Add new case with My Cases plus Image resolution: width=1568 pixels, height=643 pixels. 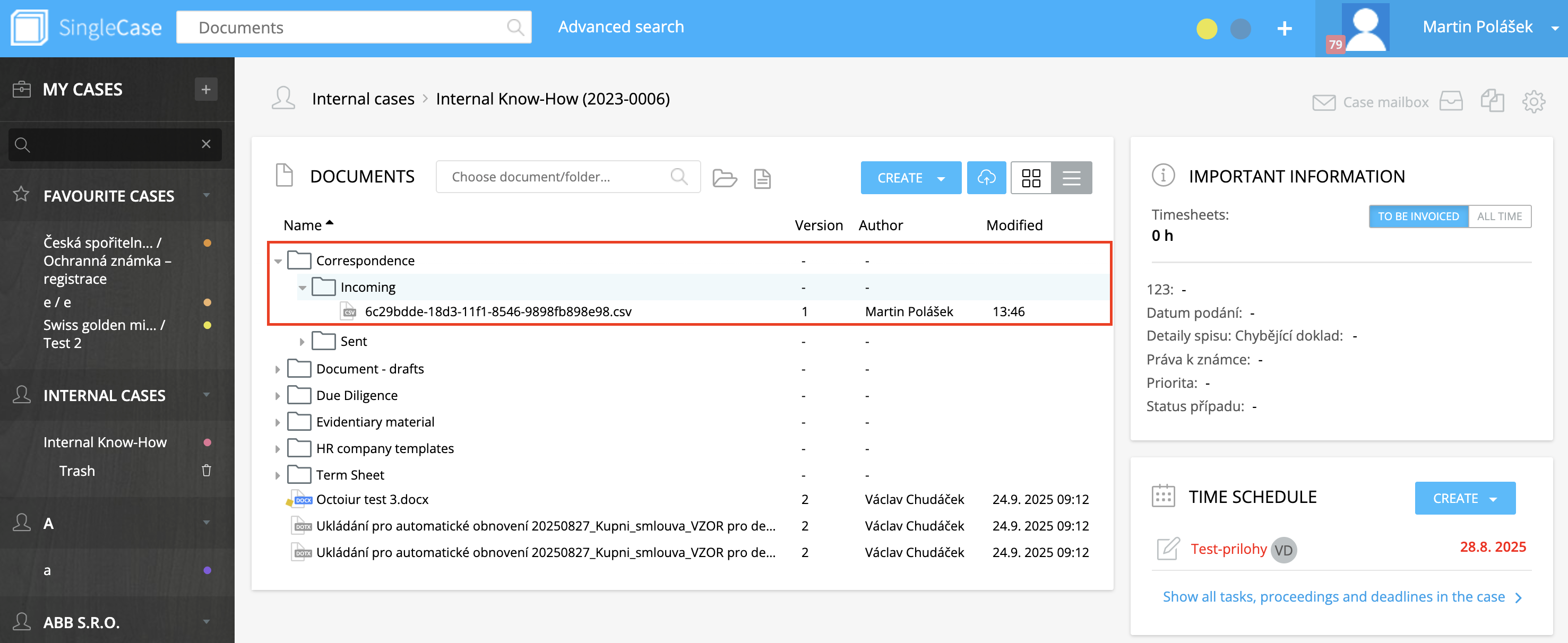[x=206, y=90]
